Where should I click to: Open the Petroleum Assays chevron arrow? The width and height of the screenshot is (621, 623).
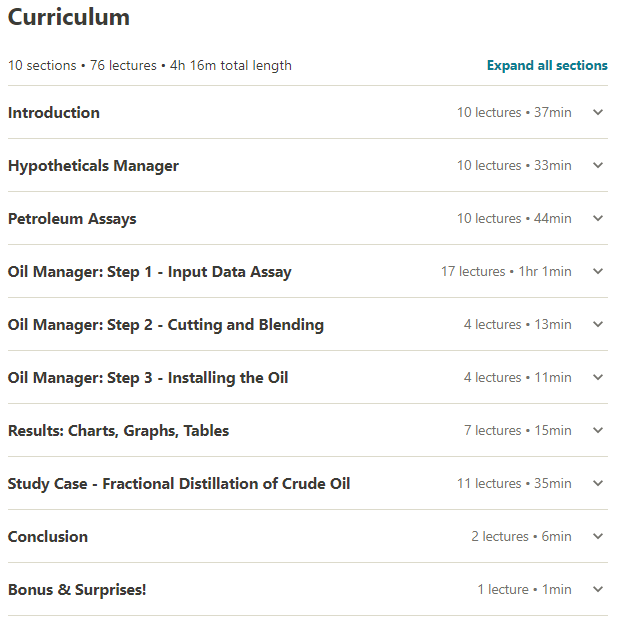point(598,218)
